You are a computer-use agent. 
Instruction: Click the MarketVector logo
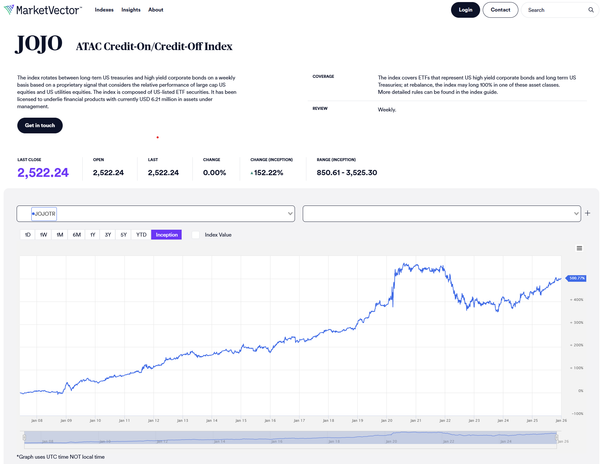point(42,10)
